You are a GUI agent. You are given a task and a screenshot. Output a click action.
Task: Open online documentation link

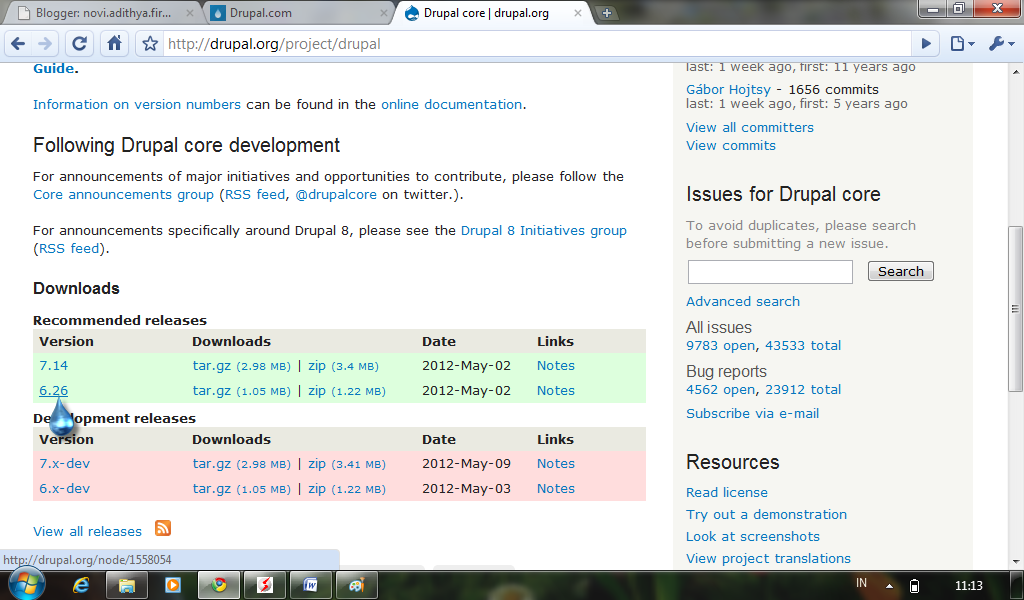tap(451, 104)
